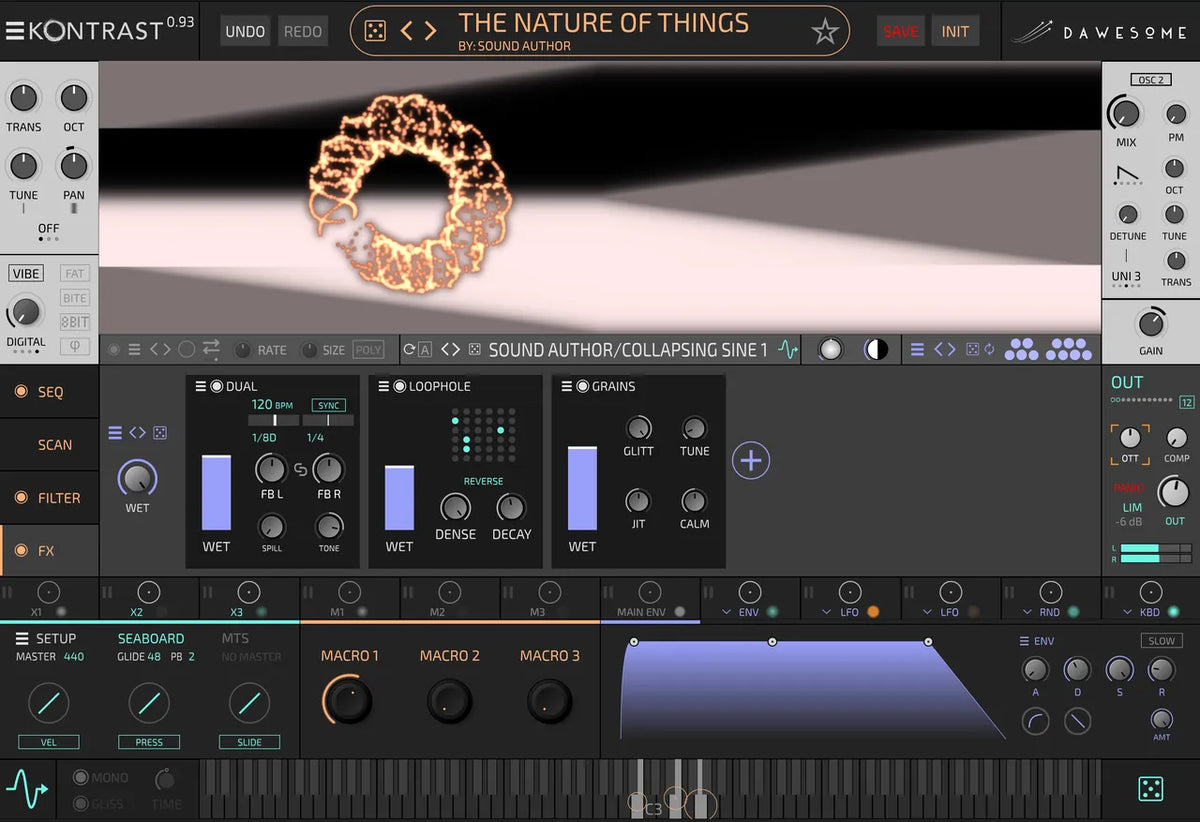Click UNDO in the top toolbar
Screen dimensions: 1200x822
click(244, 31)
